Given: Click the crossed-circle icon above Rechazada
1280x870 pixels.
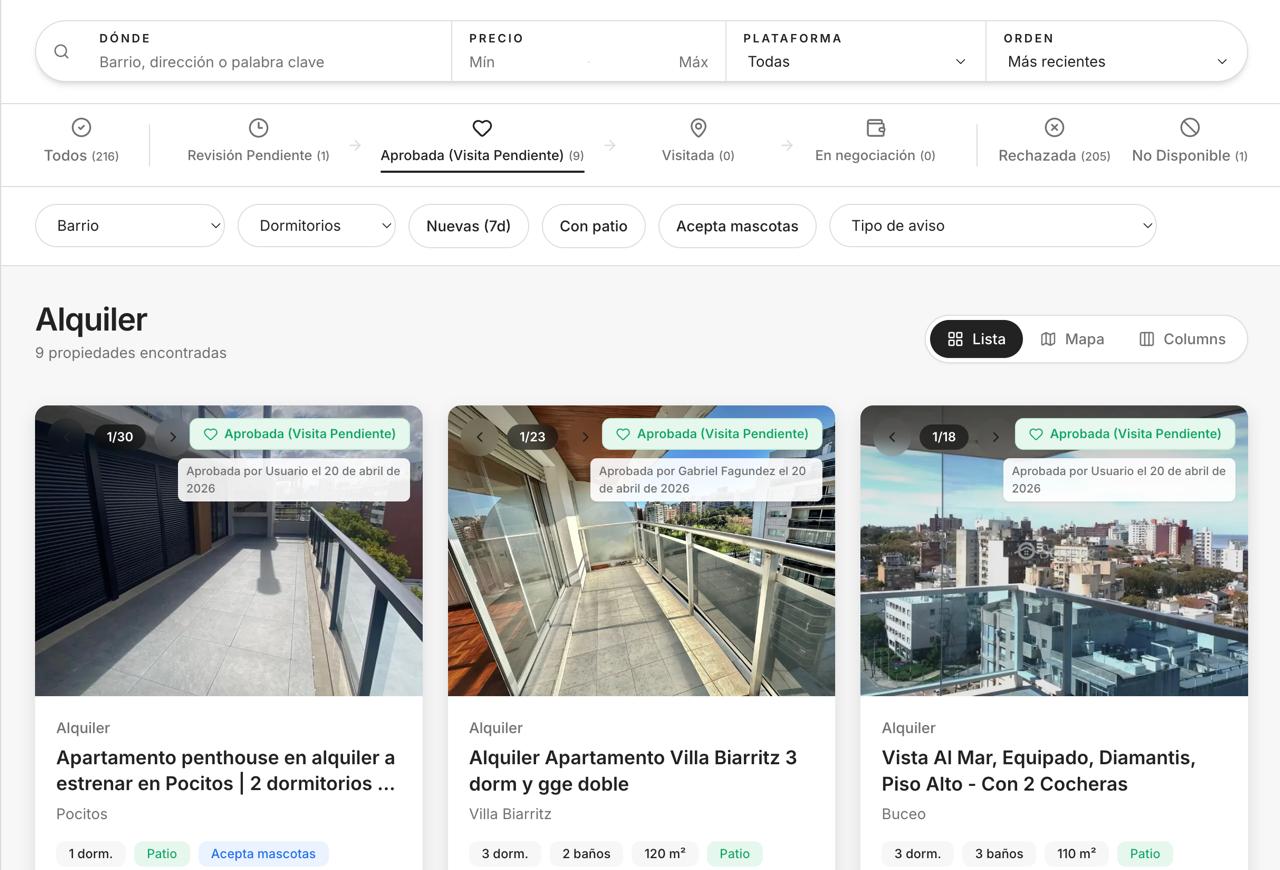Looking at the screenshot, I should (1053, 127).
